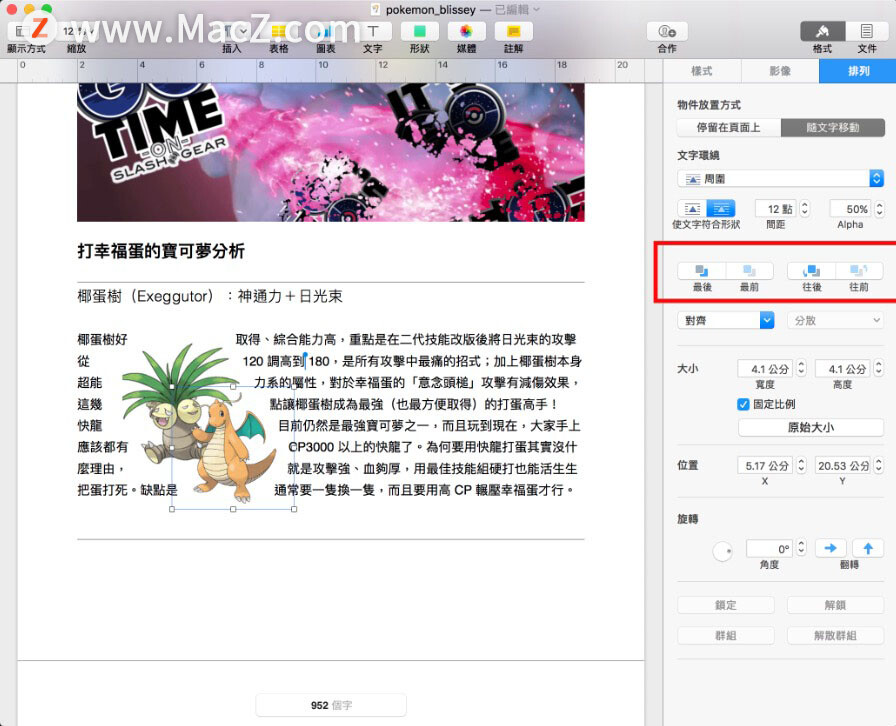Click the 解散群組 ungroup button
Screen dimensions: 896x726
coord(835,635)
